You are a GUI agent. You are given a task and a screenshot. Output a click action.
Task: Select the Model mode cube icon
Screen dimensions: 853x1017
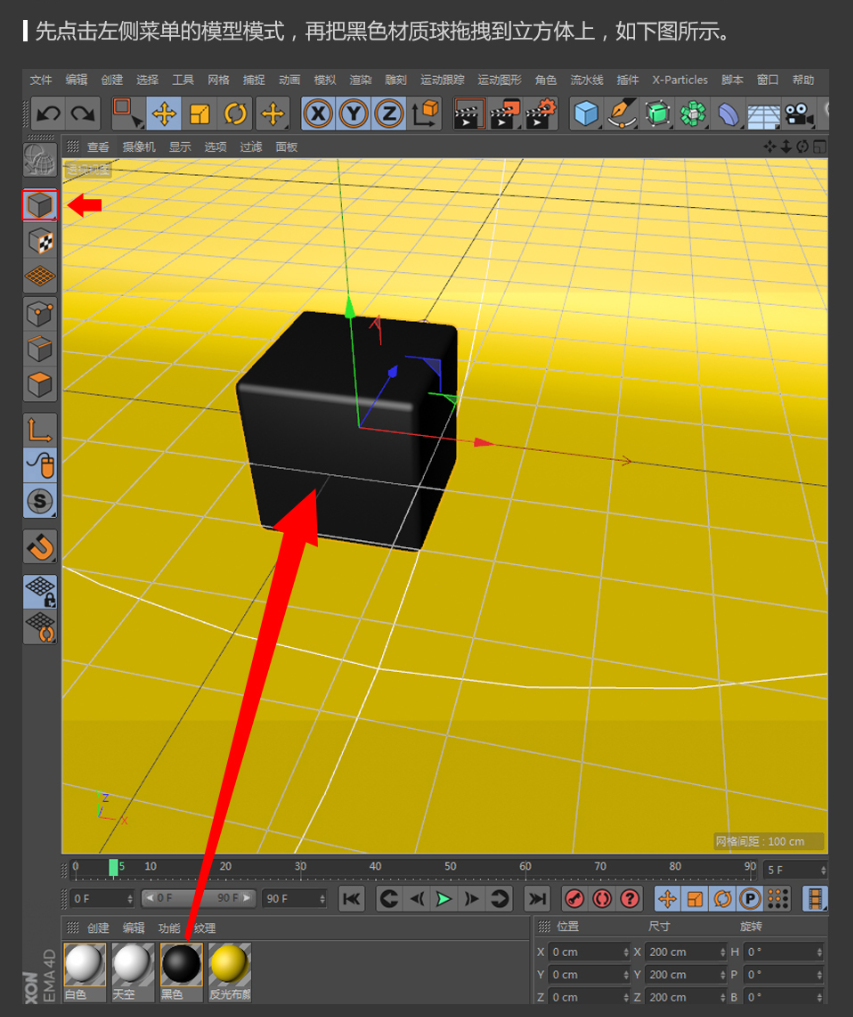pyautogui.click(x=40, y=205)
